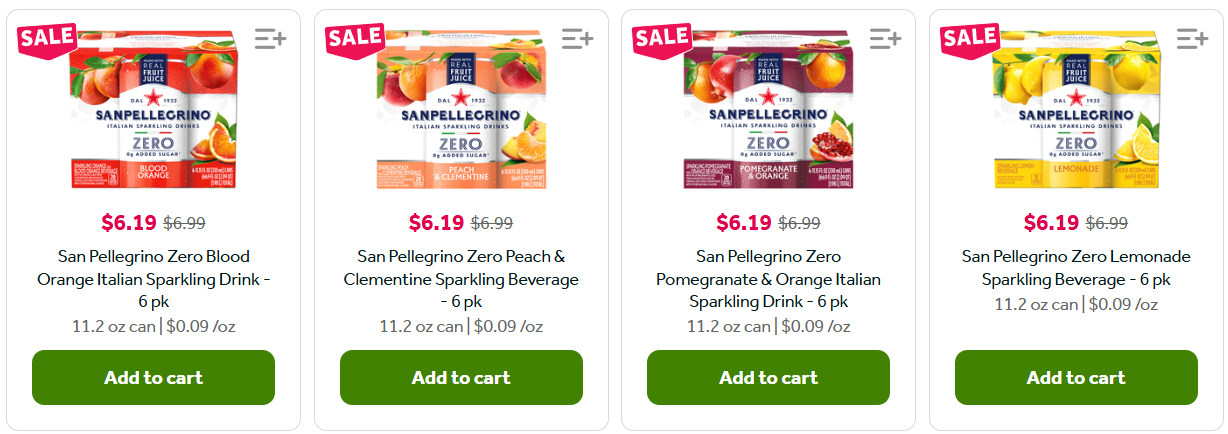Image resolution: width=1228 pixels, height=434 pixels.
Task: Add Blood Orange sparkling drink to cart
Action: click(153, 377)
